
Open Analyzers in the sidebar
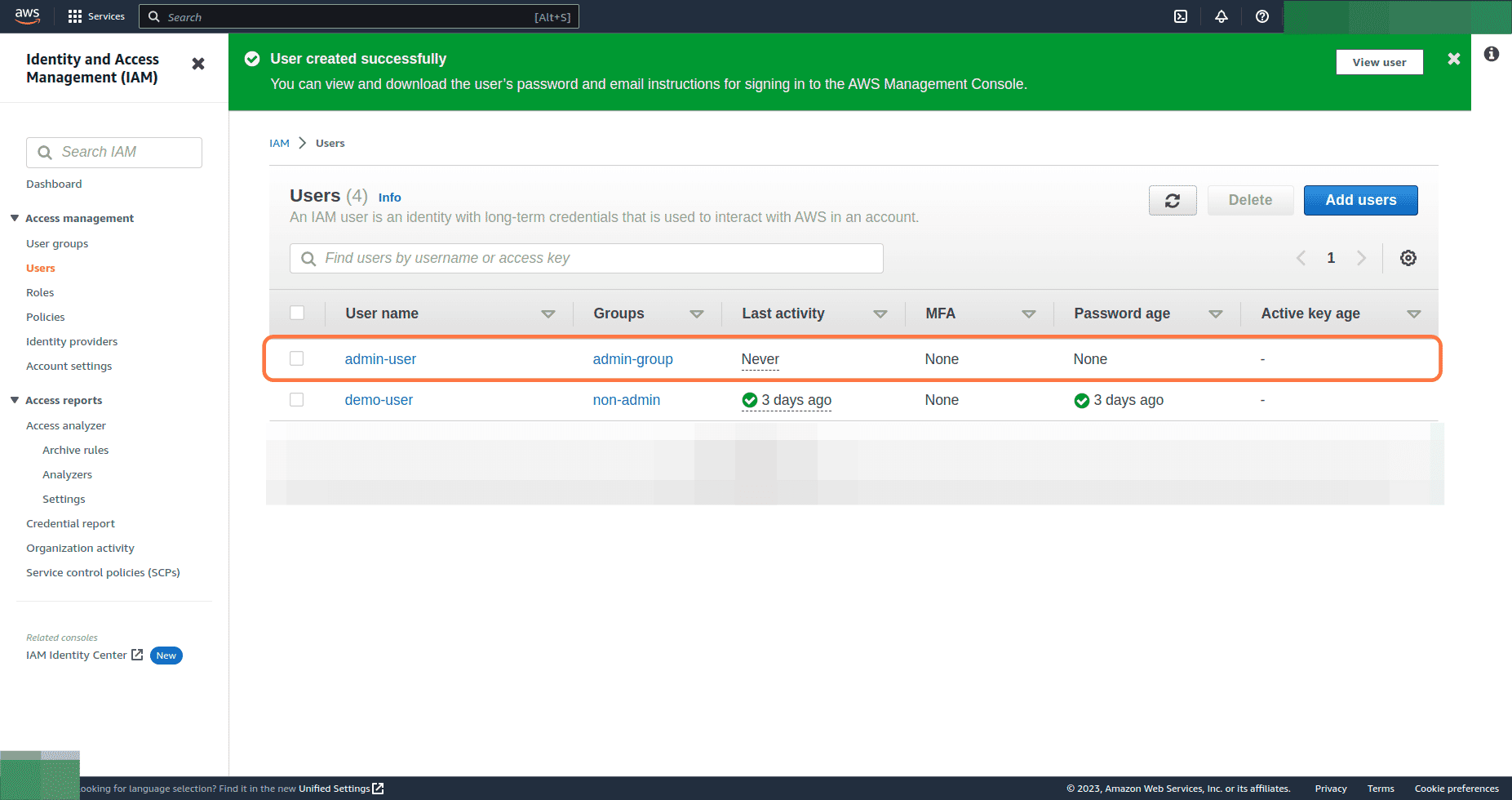(x=68, y=474)
